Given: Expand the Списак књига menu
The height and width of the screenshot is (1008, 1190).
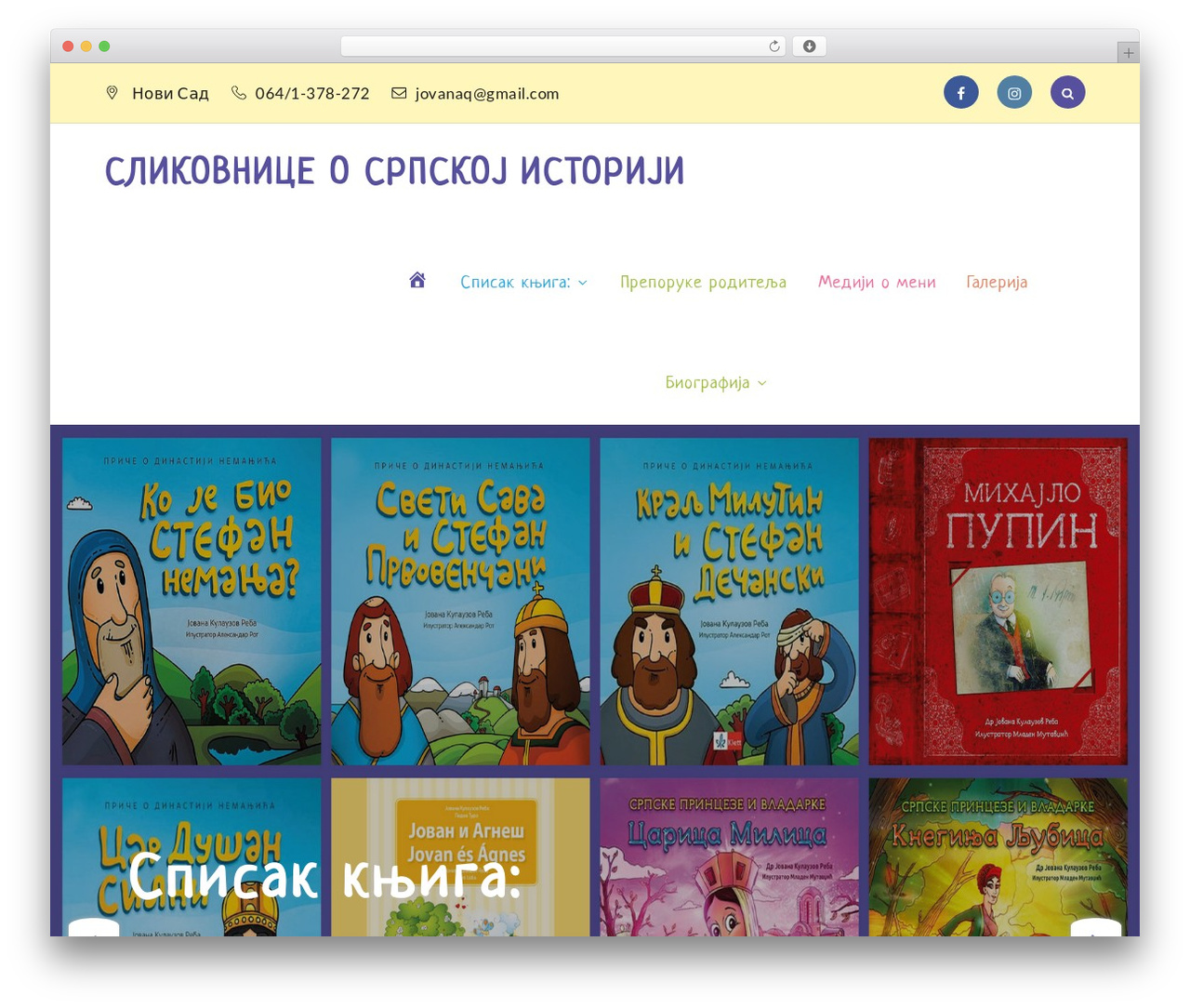Looking at the screenshot, I should (x=524, y=282).
